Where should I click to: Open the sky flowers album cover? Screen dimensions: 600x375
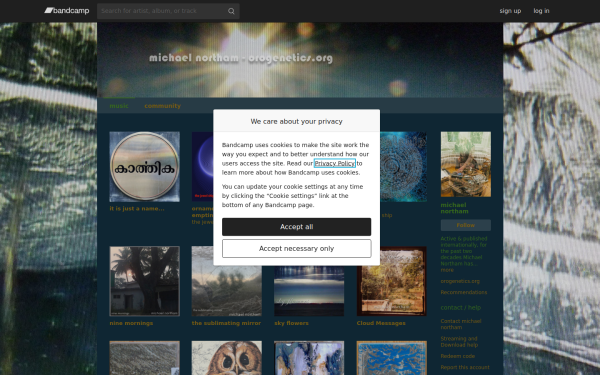click(x=309, y=291)
